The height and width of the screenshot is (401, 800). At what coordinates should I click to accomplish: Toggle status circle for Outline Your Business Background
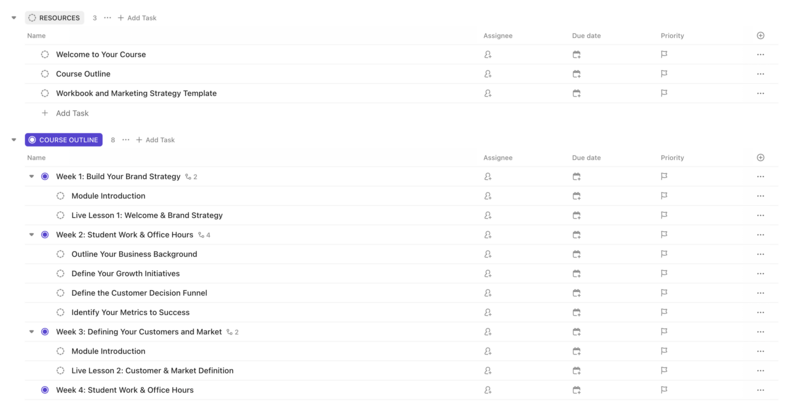click(x=61, y=254)
